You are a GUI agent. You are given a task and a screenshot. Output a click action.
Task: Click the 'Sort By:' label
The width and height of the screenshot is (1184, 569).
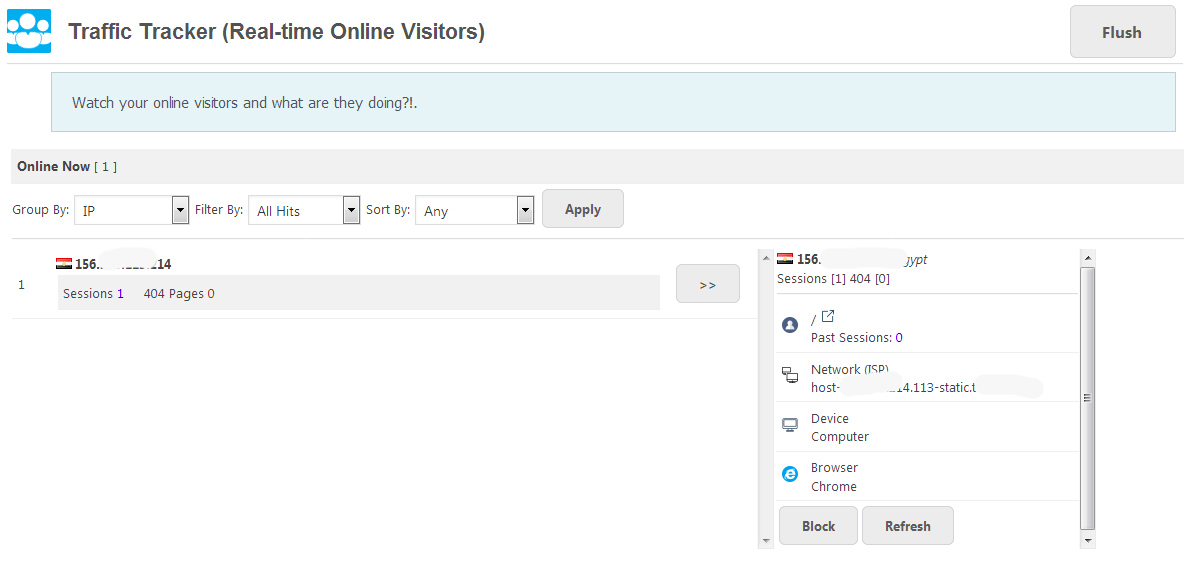point(388,210)
